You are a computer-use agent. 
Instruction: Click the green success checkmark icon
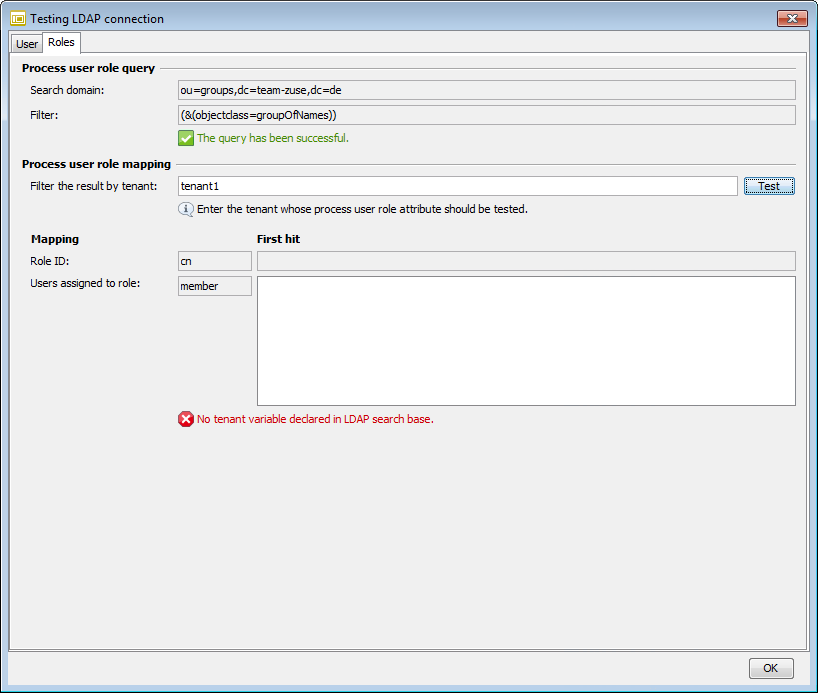coord(186,138)
